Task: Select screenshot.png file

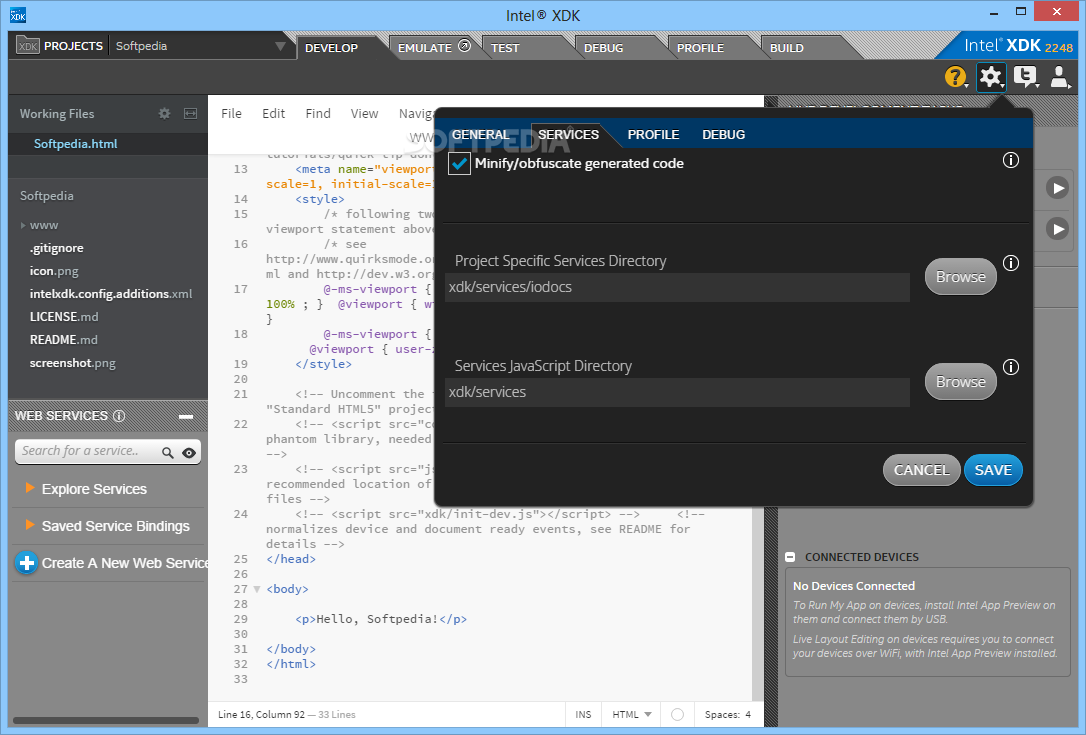Action: [73, 363]
